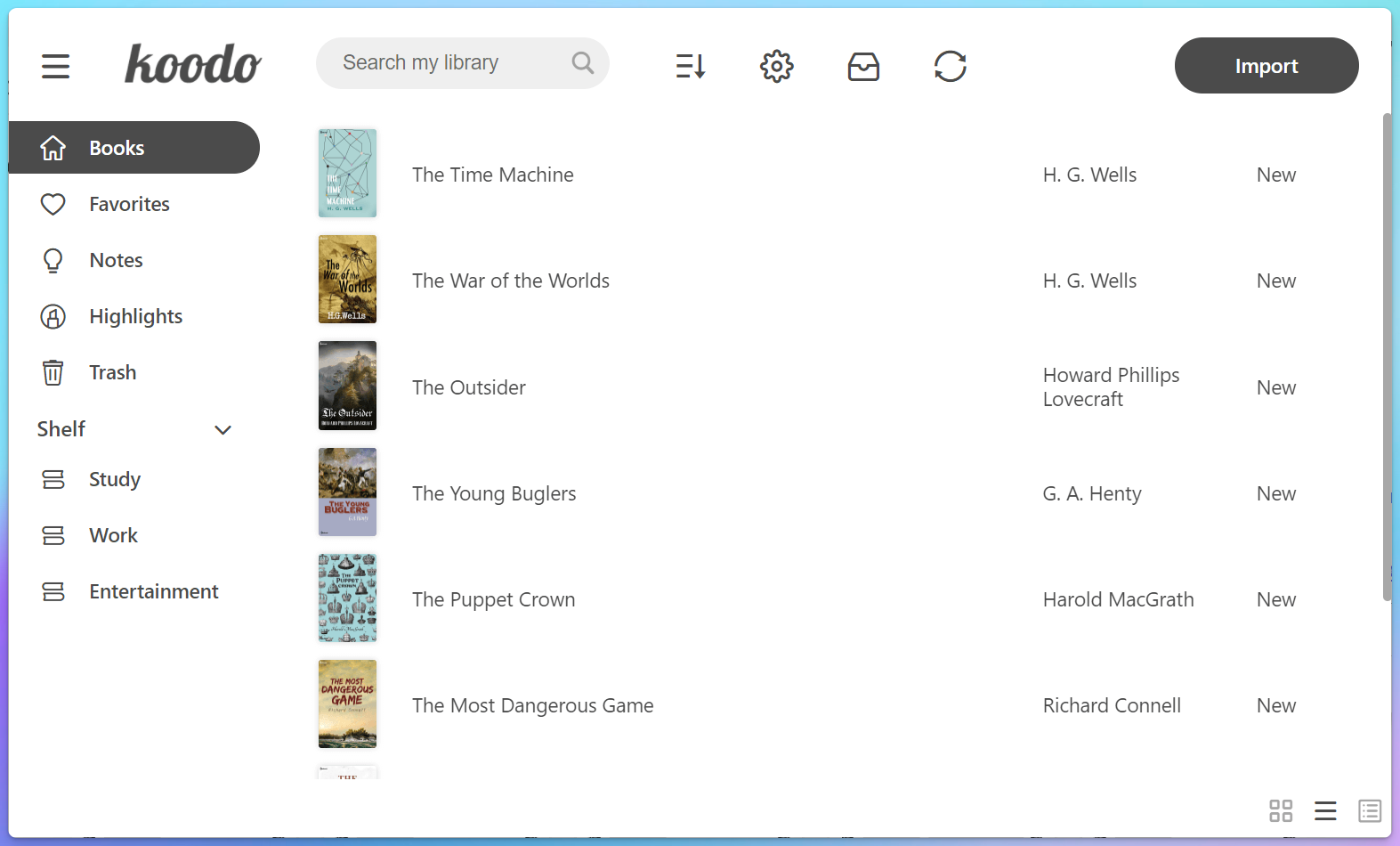Open the Entertainment shelf
The height and width of the screenshot is (846, 1400).
[153, 591]
